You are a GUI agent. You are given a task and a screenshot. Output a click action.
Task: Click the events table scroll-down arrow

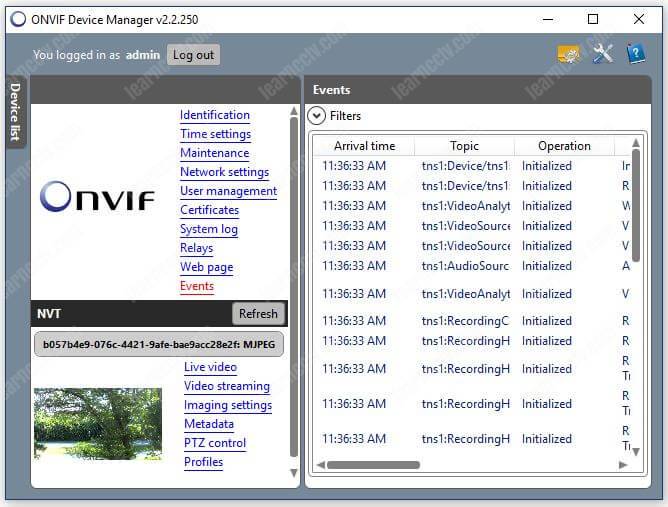pos(636,452)
